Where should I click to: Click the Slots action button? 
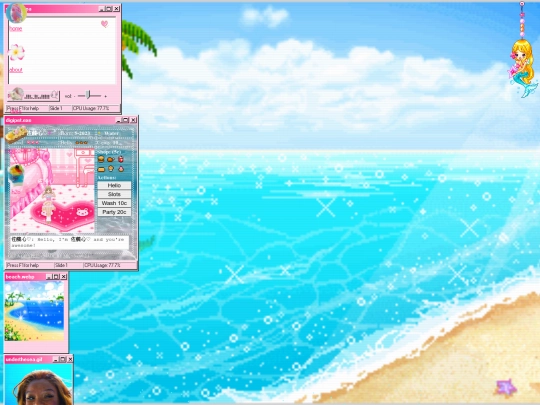pos(114,194)
